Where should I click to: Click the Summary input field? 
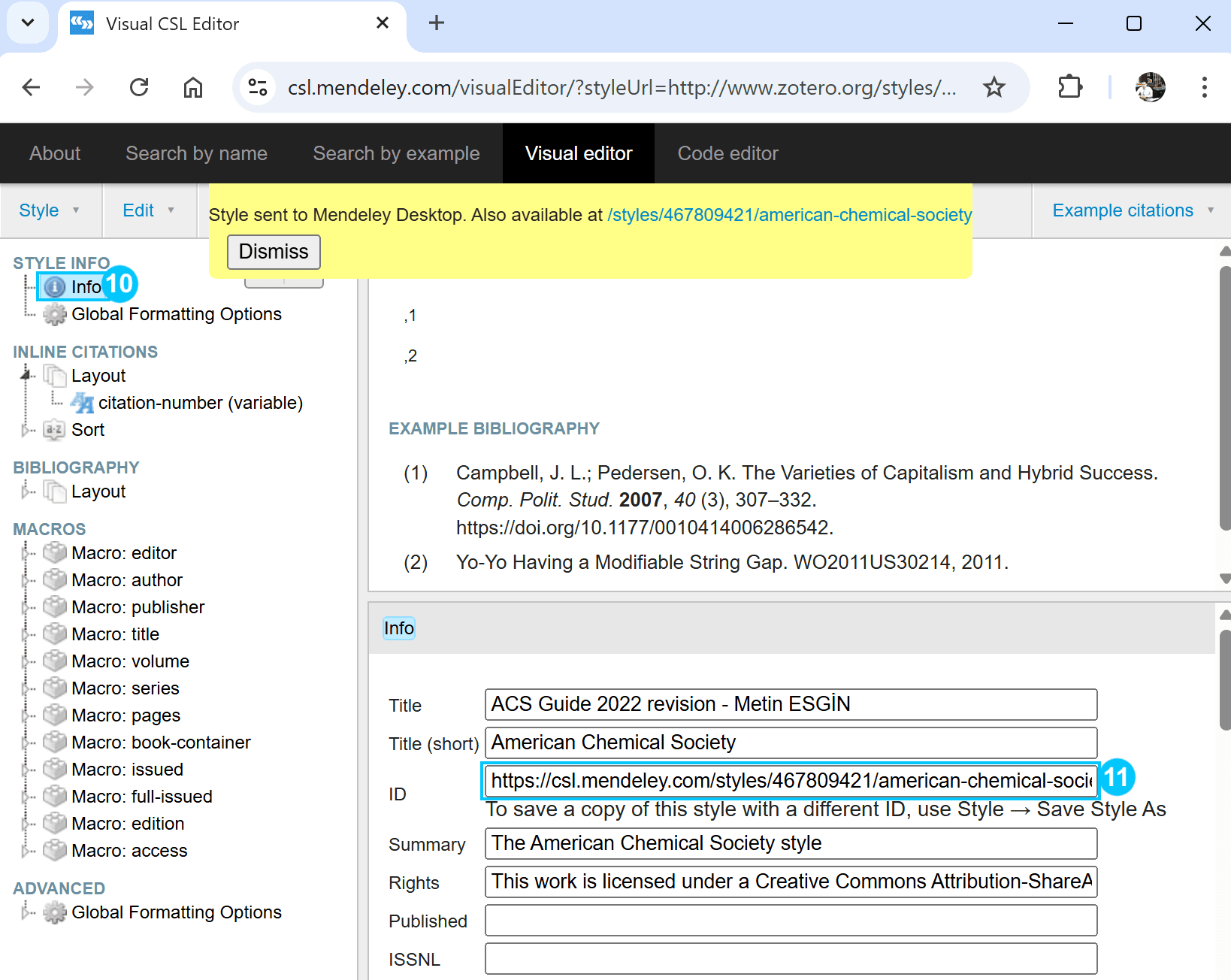[x=791, y=843]
